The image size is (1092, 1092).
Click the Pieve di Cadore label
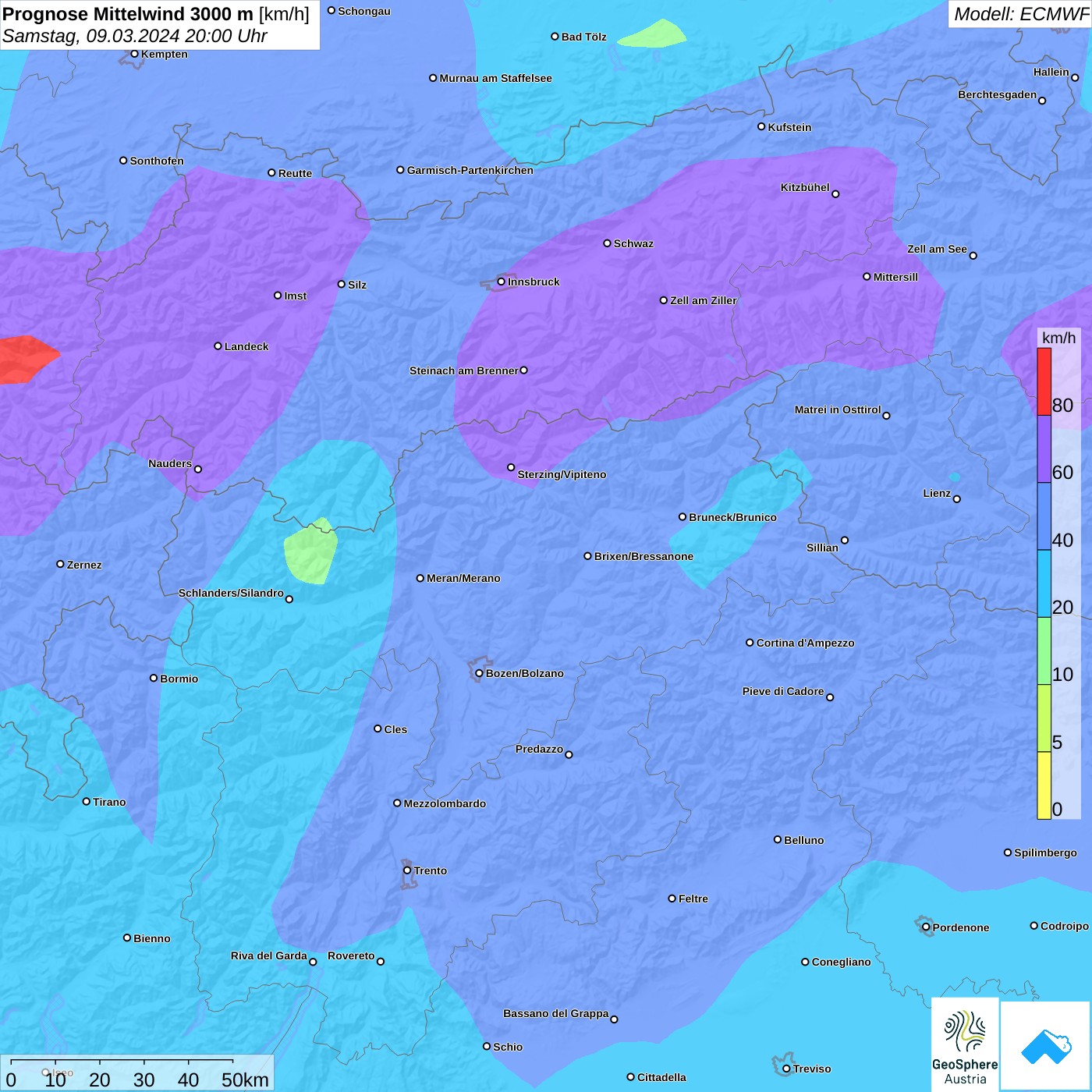click(x=782, y=691)
